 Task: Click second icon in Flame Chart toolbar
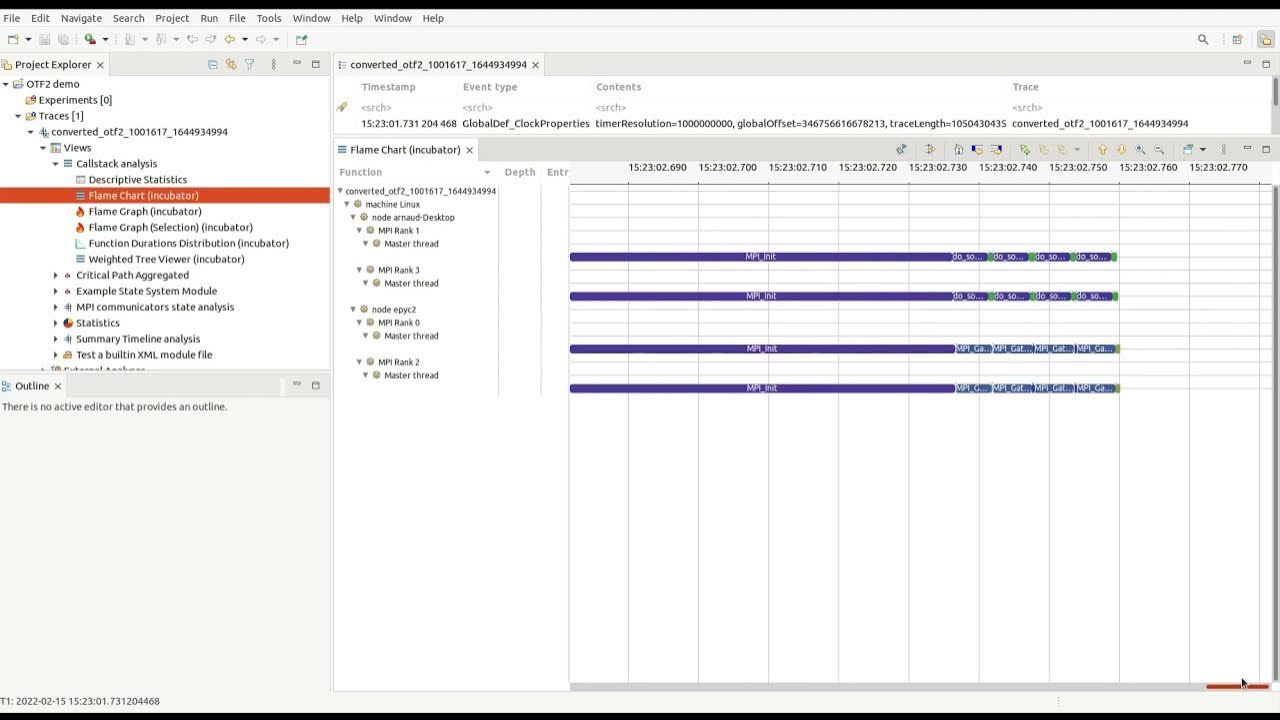pyautogui.click(x=930, y=150)
